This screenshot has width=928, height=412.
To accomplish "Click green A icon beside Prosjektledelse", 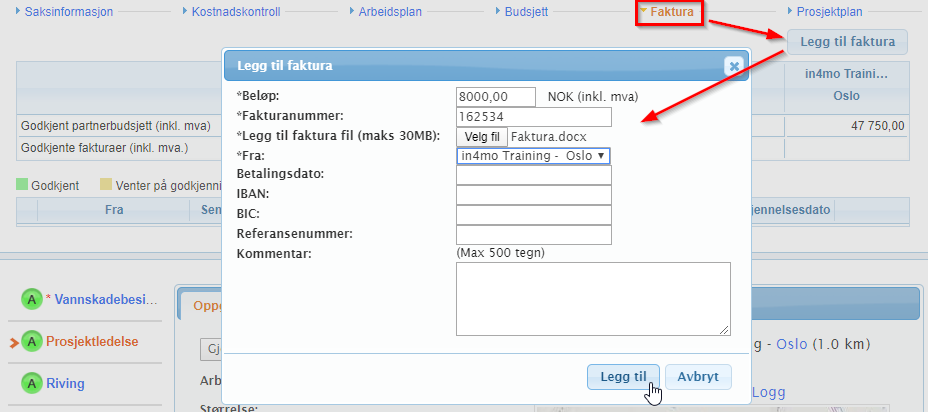I will [x=32, y=341].
